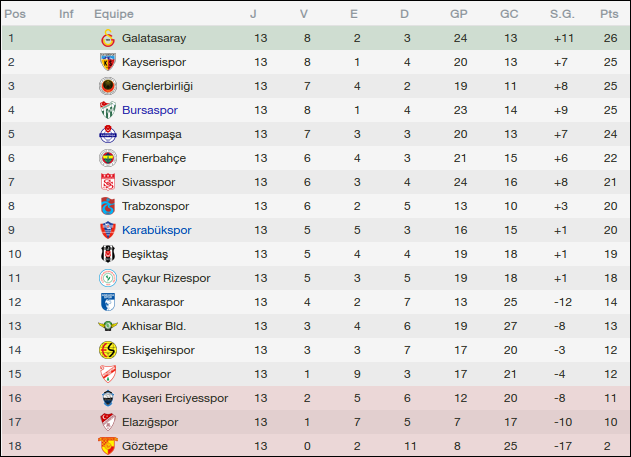Click the Trabzonspor club crest
Viewport: 631px width, 457px height.
pyautogui.click(x=107, y=206)
